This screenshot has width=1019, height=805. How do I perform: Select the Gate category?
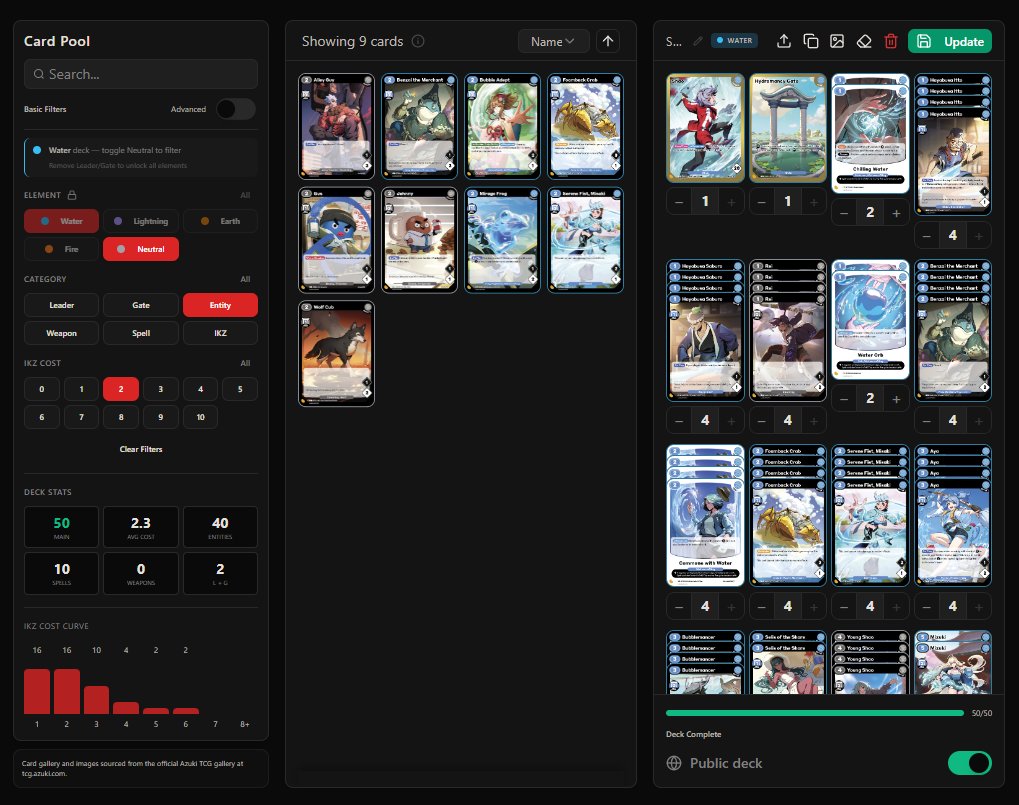point(141,305)
